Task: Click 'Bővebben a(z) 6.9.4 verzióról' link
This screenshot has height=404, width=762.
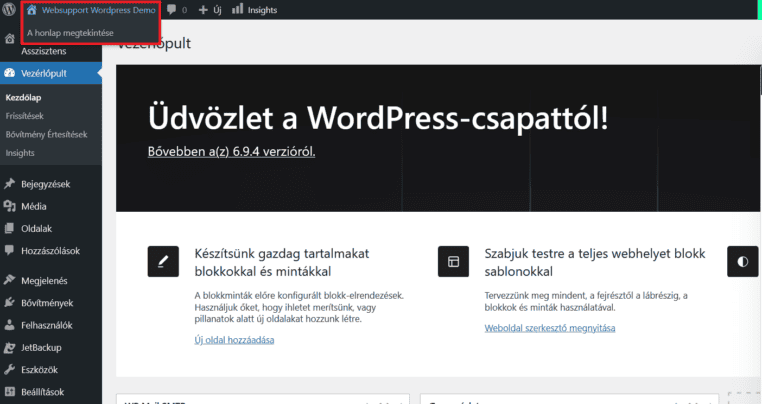Action: click(x=232, y=152)
